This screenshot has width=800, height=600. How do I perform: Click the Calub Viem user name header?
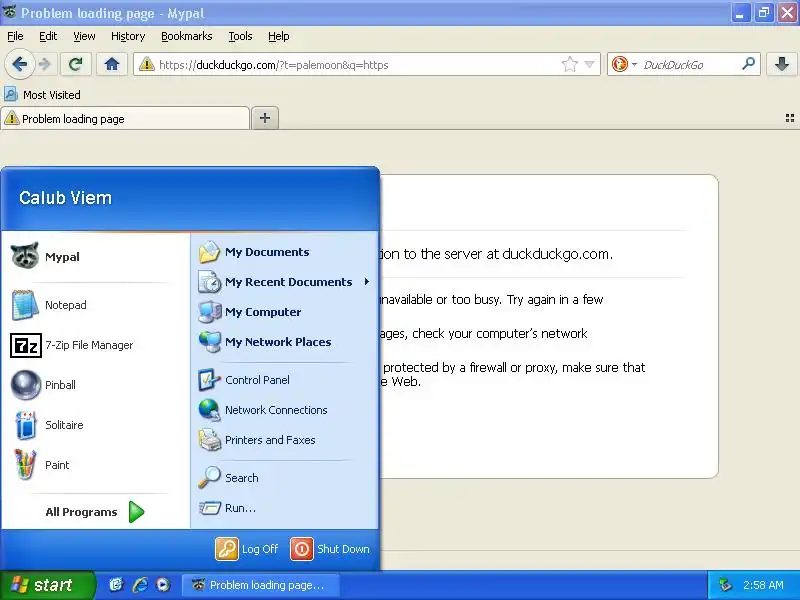click(x=65, y=198)
